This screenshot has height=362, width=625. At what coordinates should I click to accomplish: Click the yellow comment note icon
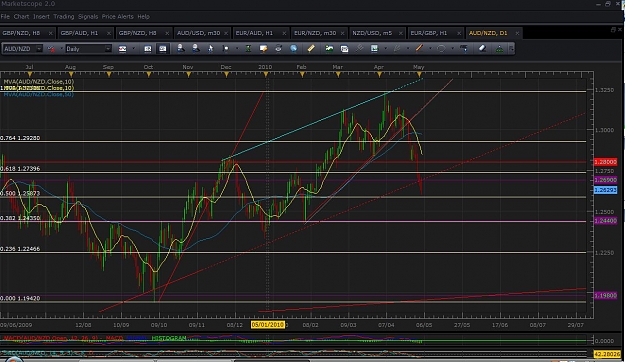pos(263,49)
